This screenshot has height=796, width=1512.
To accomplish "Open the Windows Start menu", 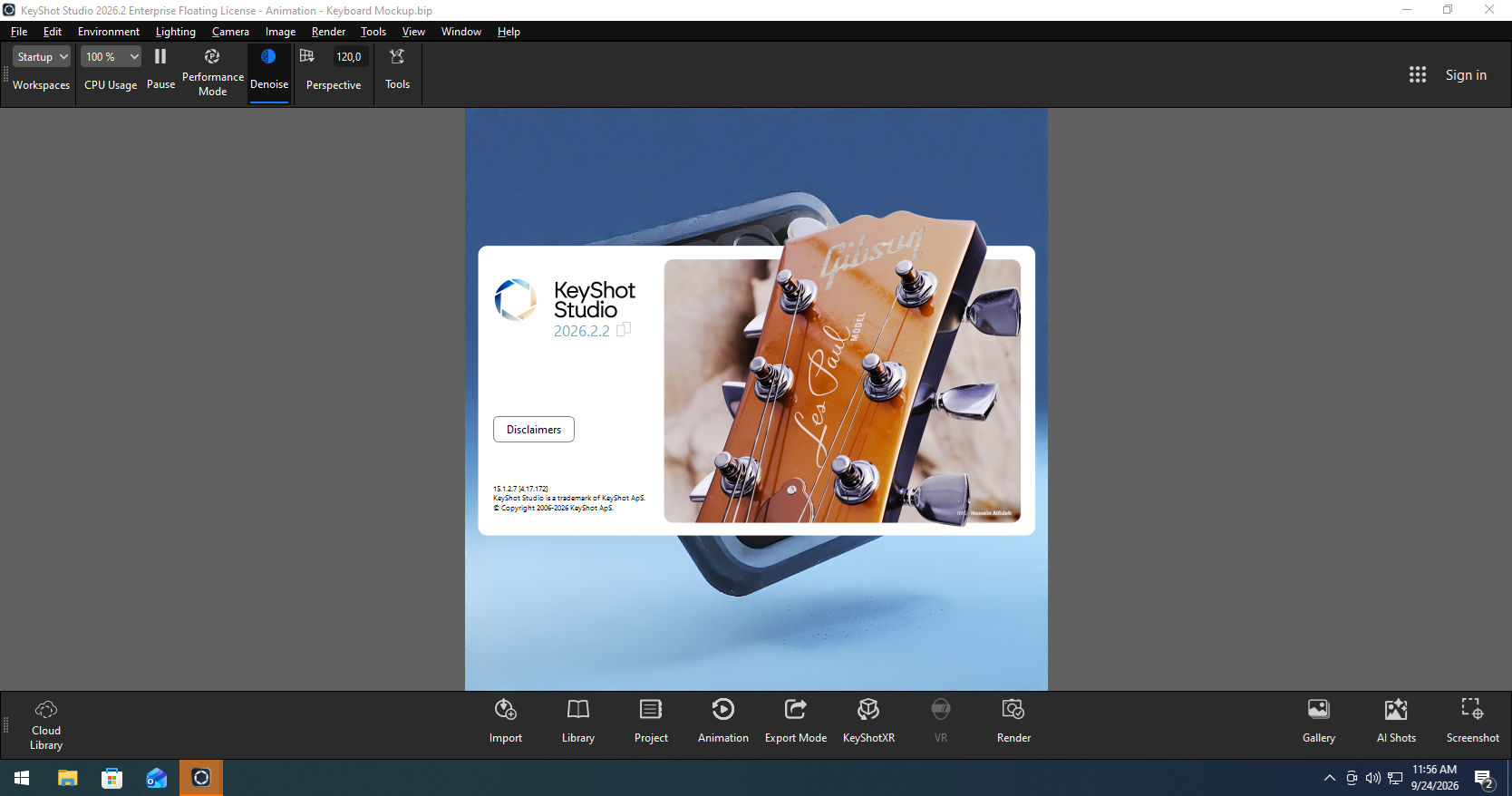I will pos(22,778).
